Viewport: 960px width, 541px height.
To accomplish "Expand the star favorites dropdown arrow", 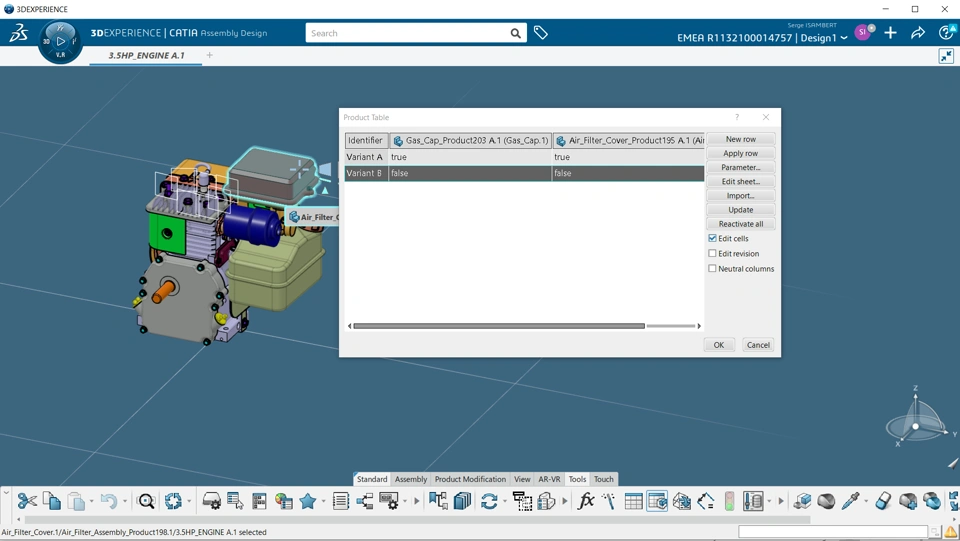I will 323,502.
